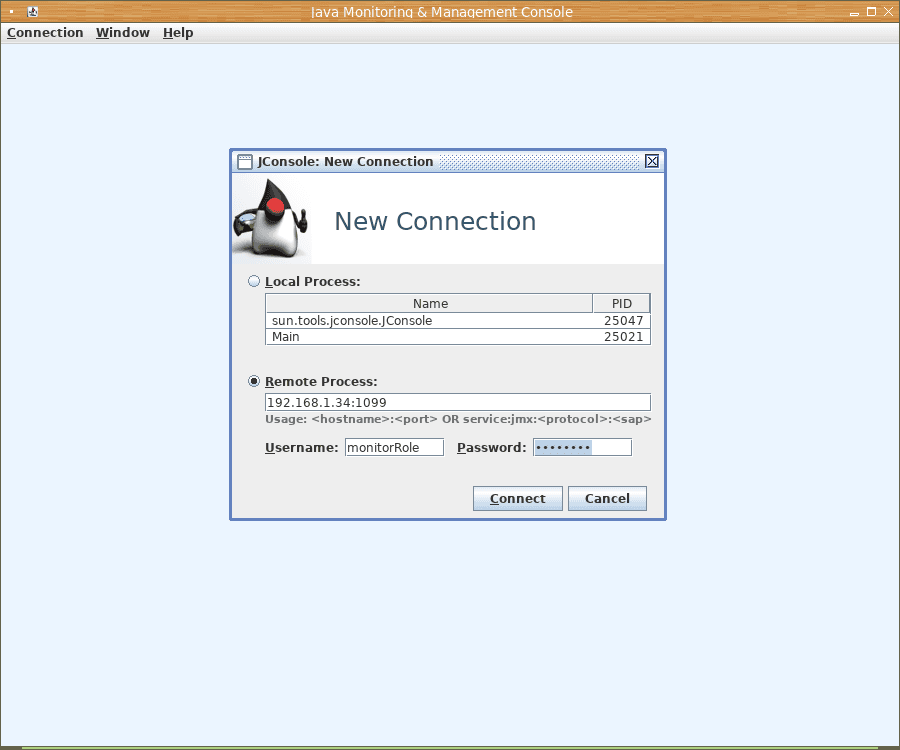Viewport: 900px width, 750px height.
Task: Maximize the Java Monitoring console window
Action: 871,11
